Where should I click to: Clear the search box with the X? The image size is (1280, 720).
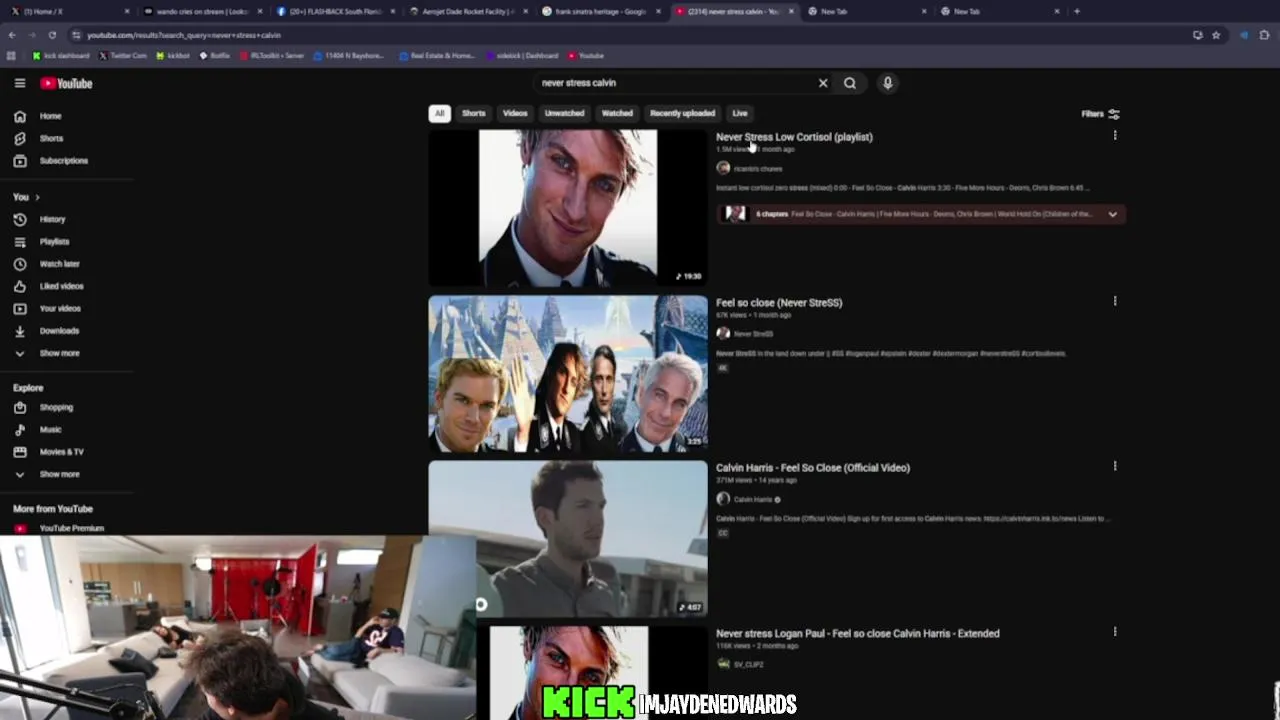(823, 83)
